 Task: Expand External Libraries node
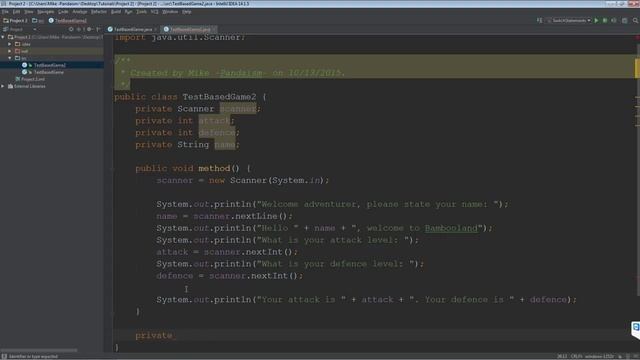[x=3, y=86]
